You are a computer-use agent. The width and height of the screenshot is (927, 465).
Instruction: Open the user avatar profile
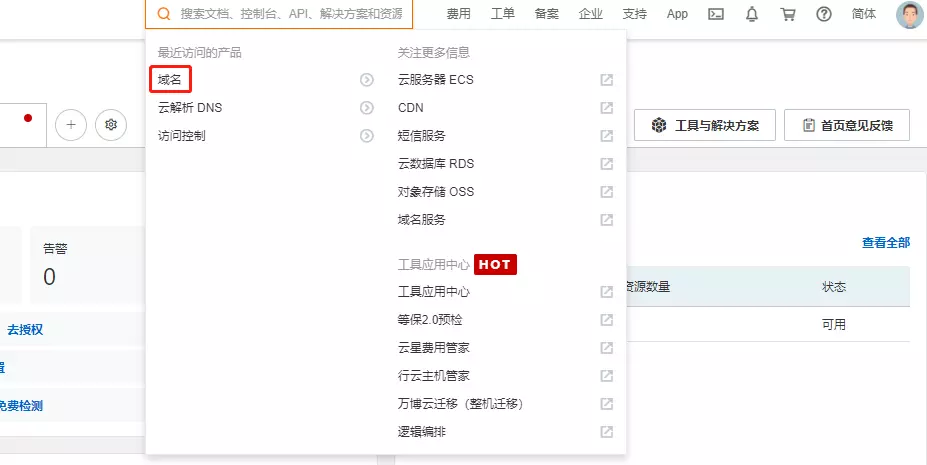coord(909,14)
